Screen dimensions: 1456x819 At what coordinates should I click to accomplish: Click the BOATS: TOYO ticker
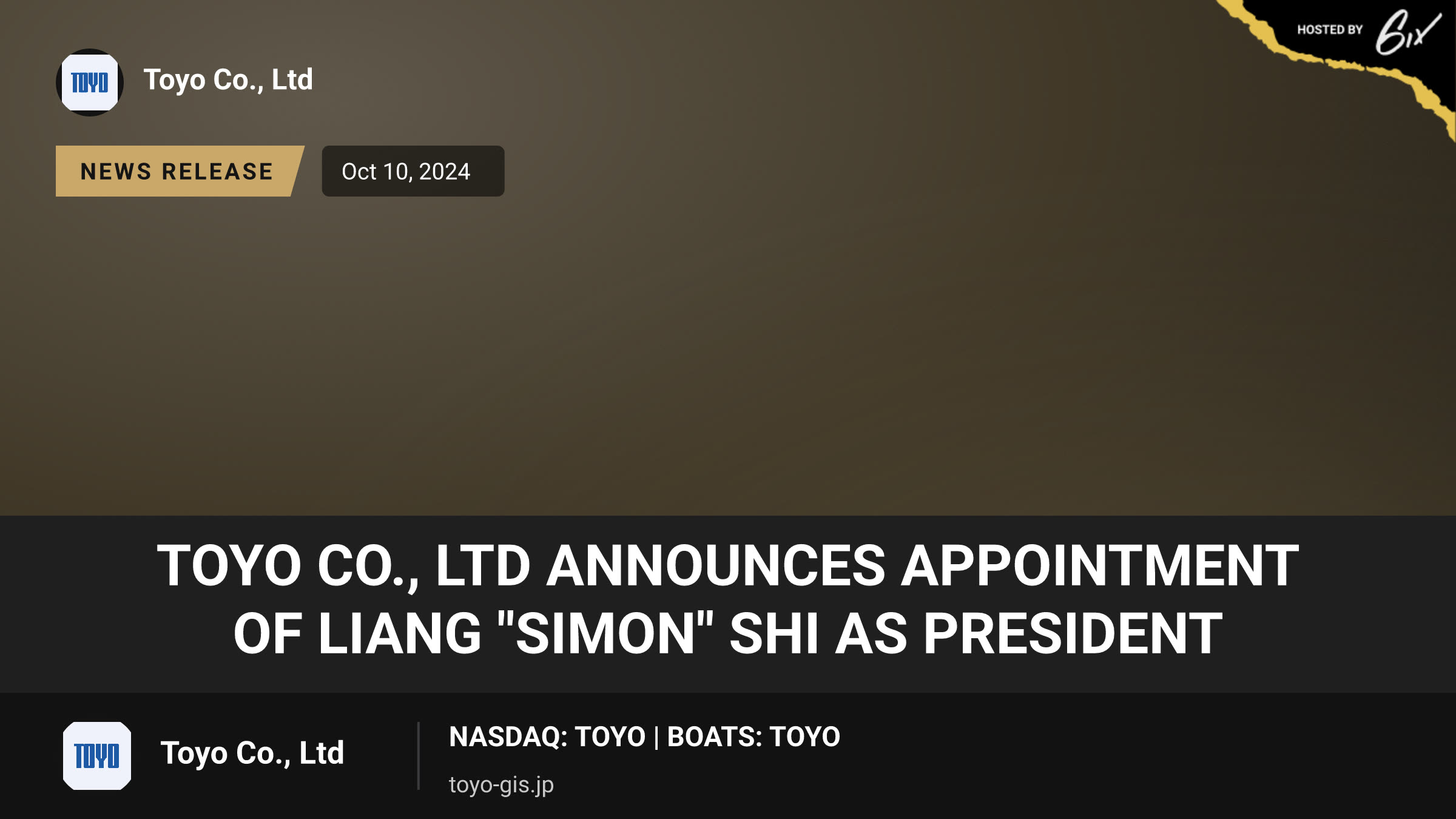(753, 736)
